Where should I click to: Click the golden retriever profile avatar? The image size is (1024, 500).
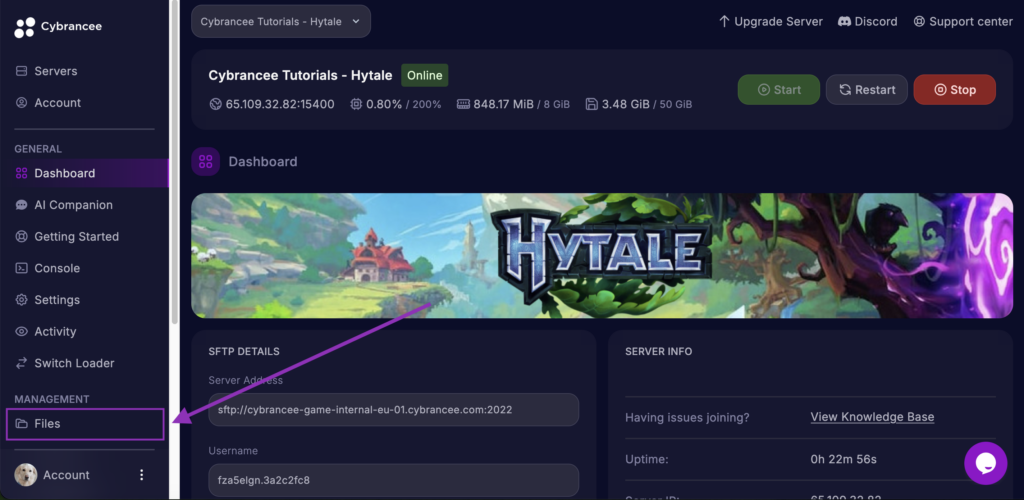point(25,475)
